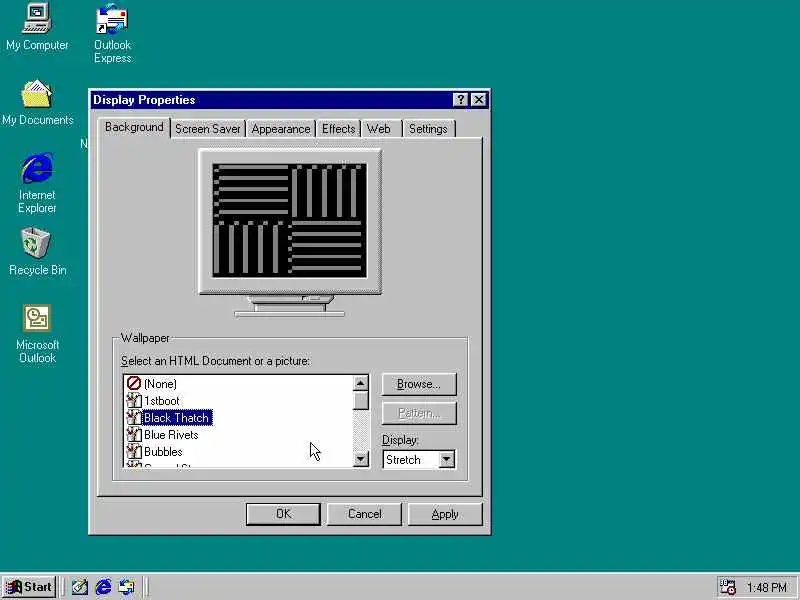Select Black Thatch wallpaper entry
This screenshot has height=600, width=800.
point(177,418)
